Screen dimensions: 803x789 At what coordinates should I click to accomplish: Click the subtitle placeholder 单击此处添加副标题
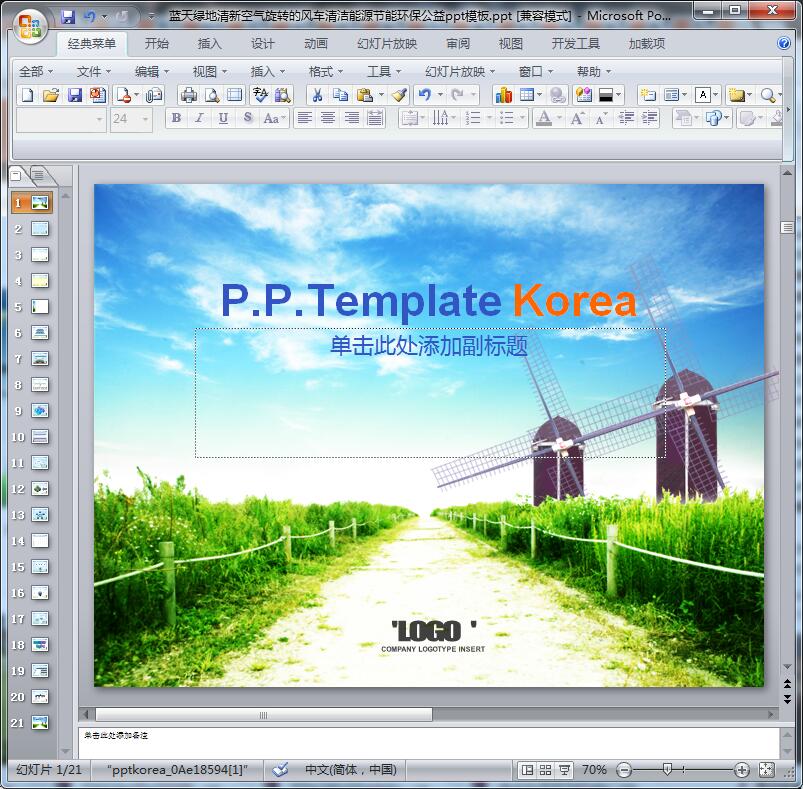[429, 346]
